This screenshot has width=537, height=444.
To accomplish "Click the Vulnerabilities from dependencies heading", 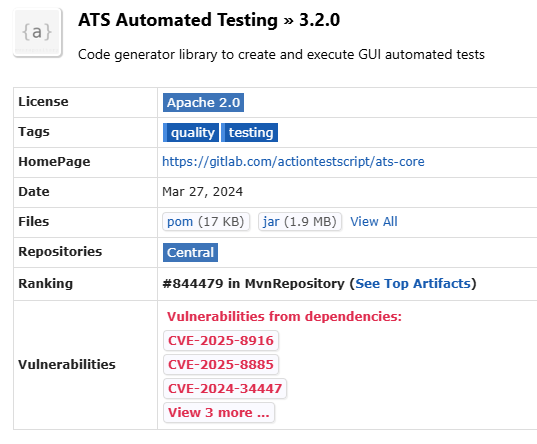I will coord(284,316).
